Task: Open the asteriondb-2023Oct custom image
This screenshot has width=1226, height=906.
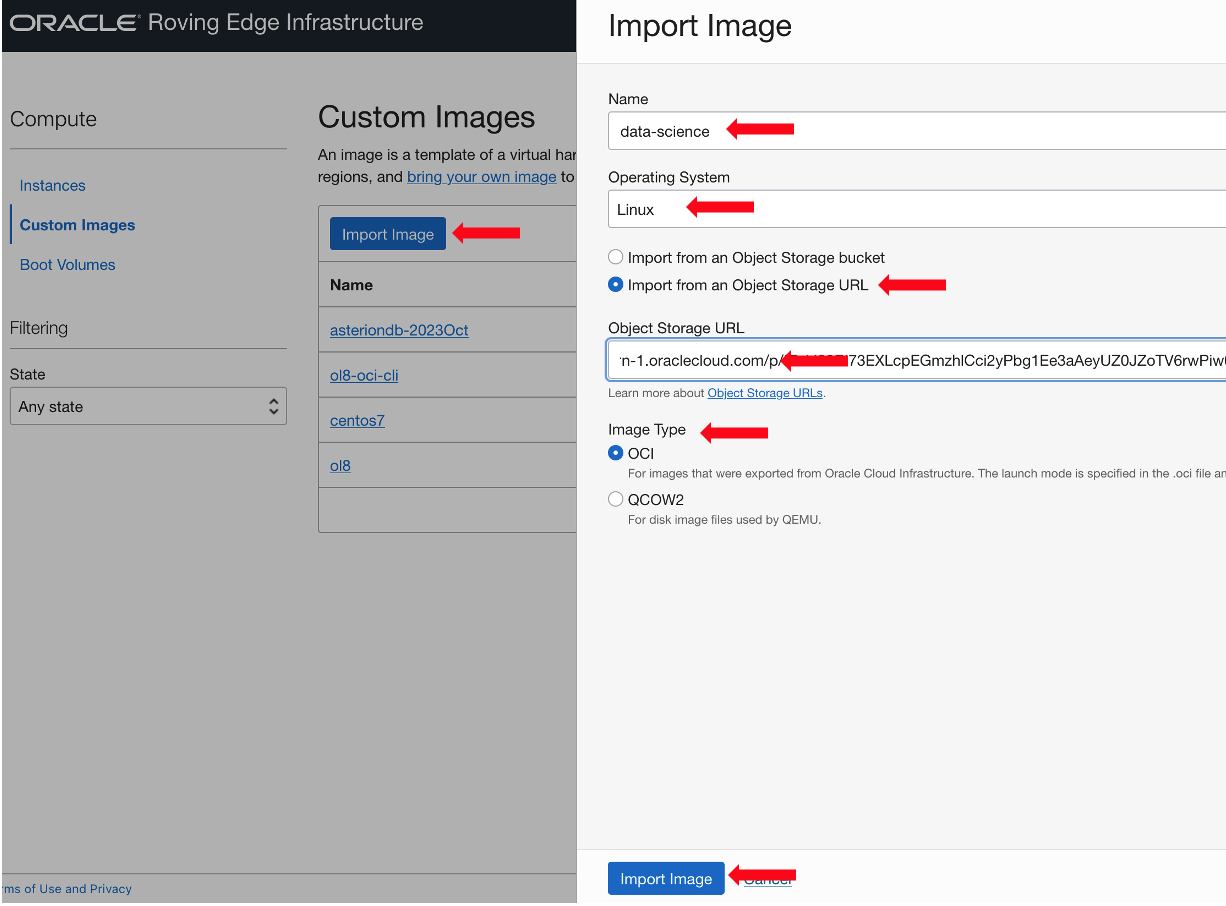Action: (x=399, y=329)
